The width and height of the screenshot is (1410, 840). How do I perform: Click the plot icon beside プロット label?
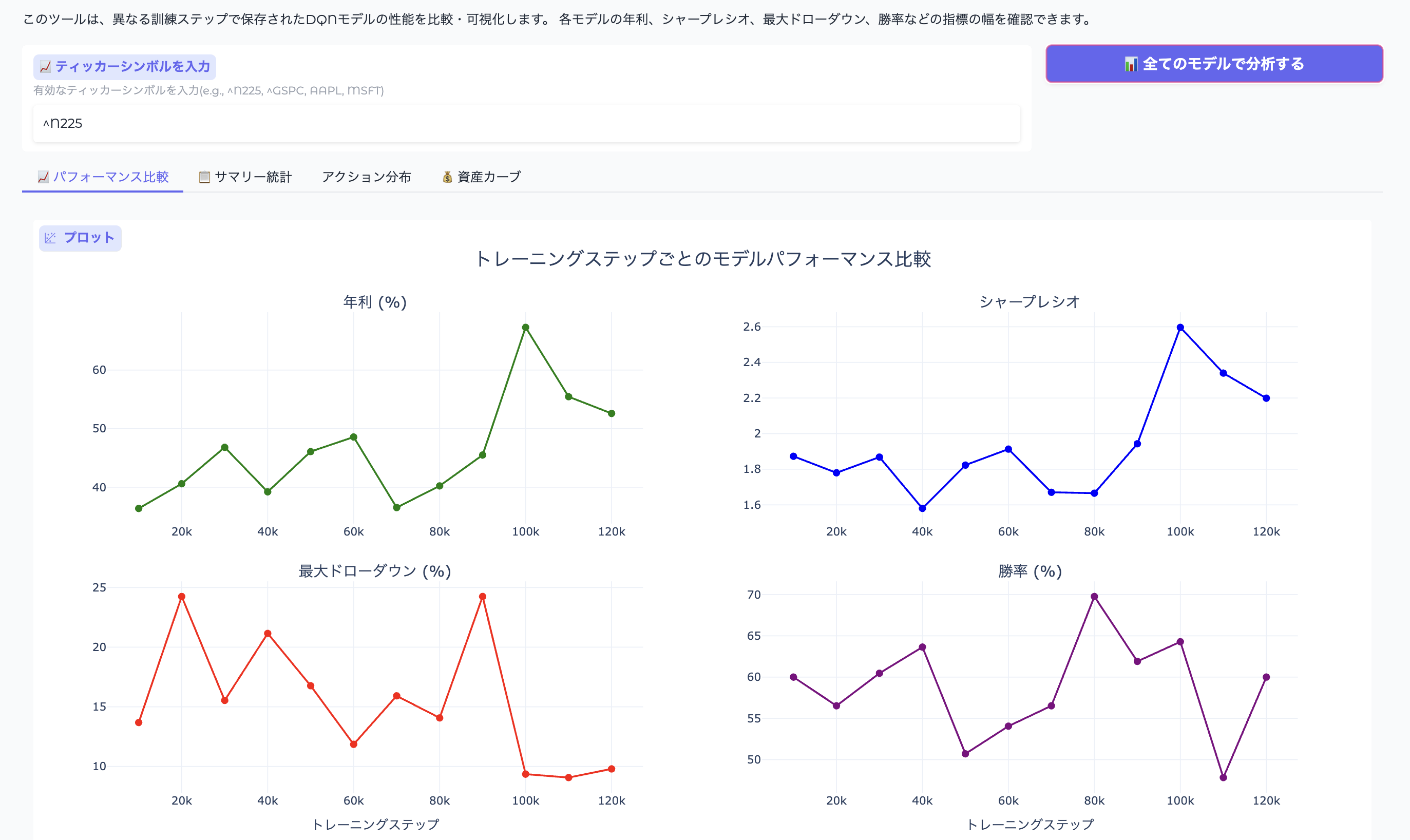tap(50, 238)
